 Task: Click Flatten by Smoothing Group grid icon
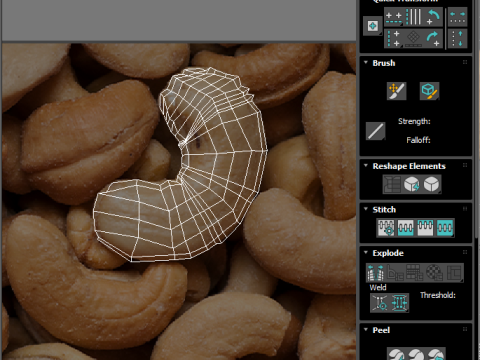tap(415, 272)
